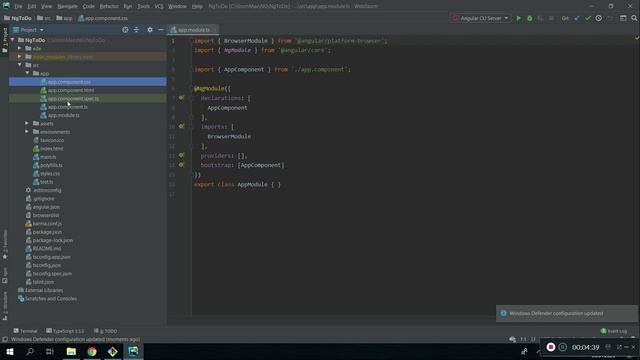
Task: Click the gutter marker beside providers line
Action: 181,156
